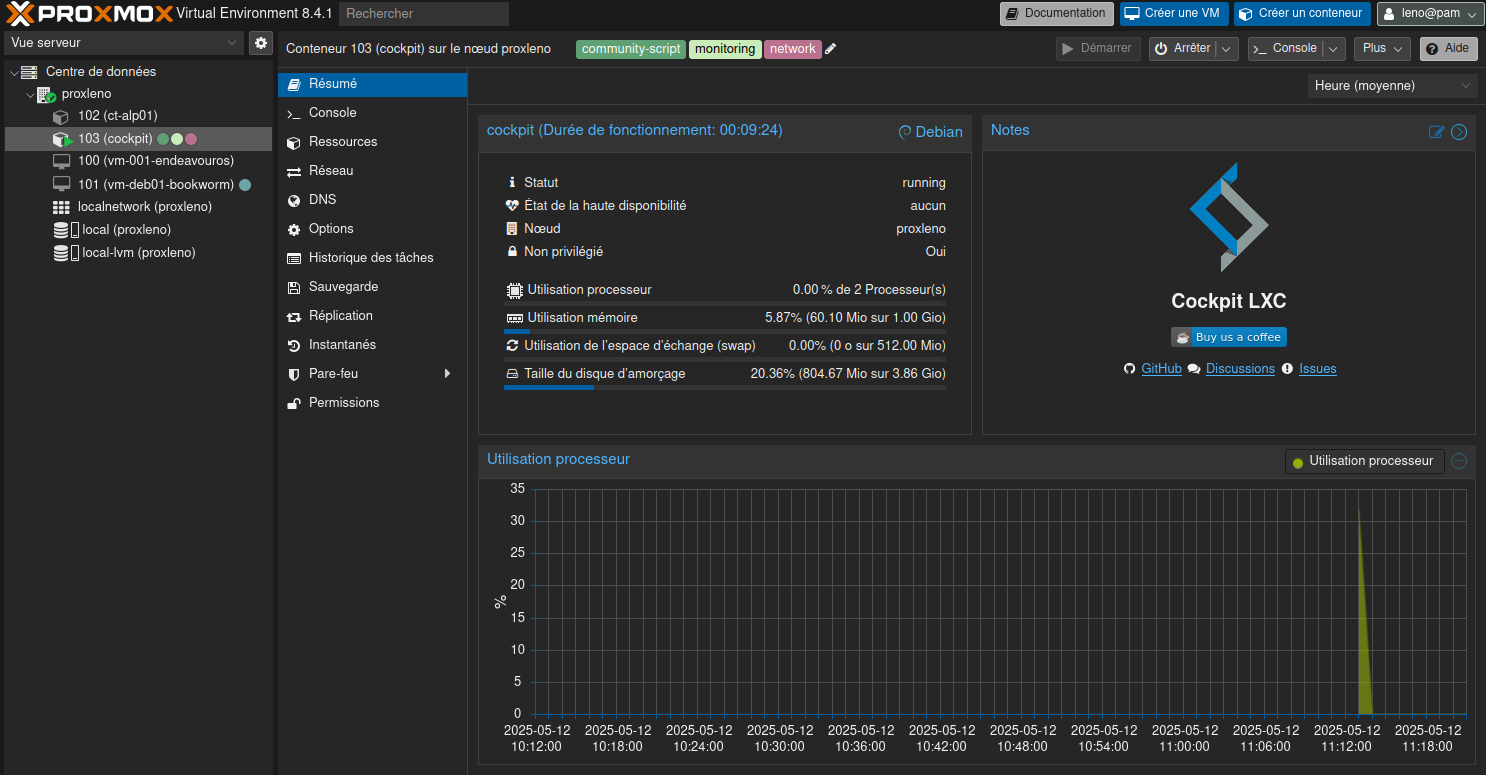Image resolution: width=1486 pixels, height=775 pixels.
Task: Toggle the Utilisation processeur legend series
Action: (x=1363, y=461)
